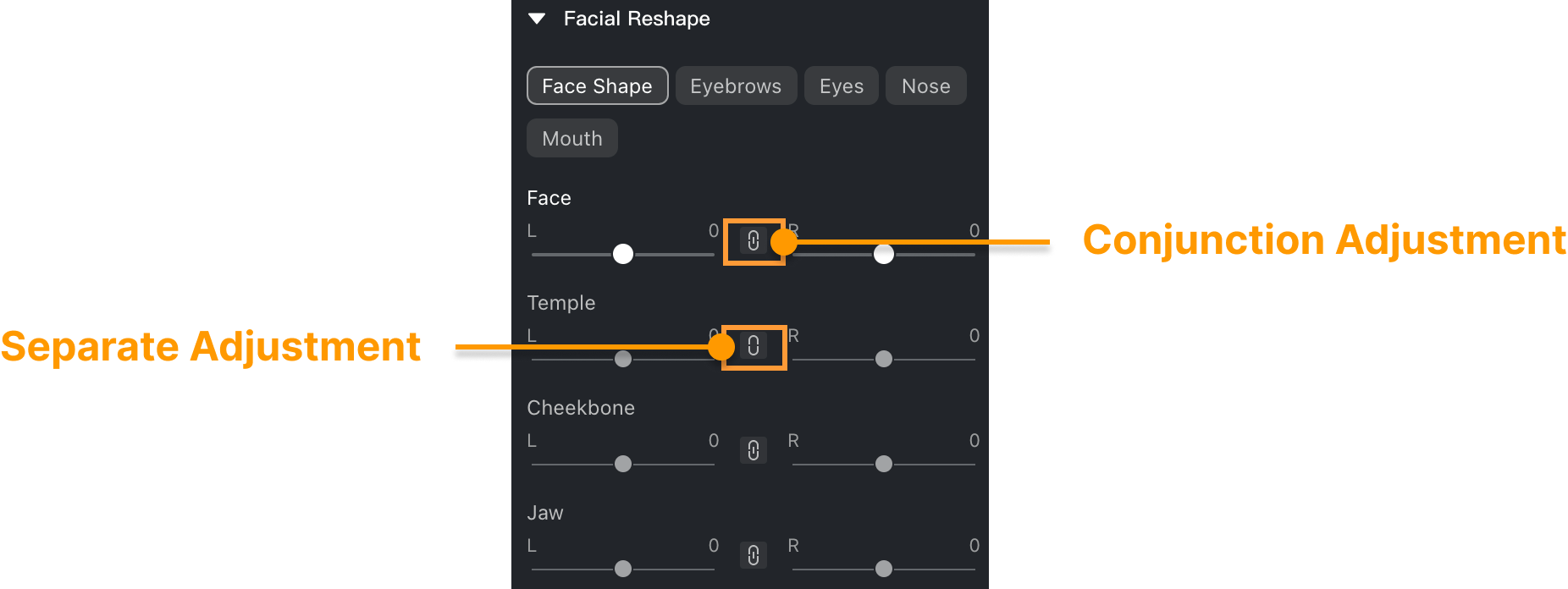Click the Face right slider handle
Screen dimensions: 1568x589
[884, 254]
